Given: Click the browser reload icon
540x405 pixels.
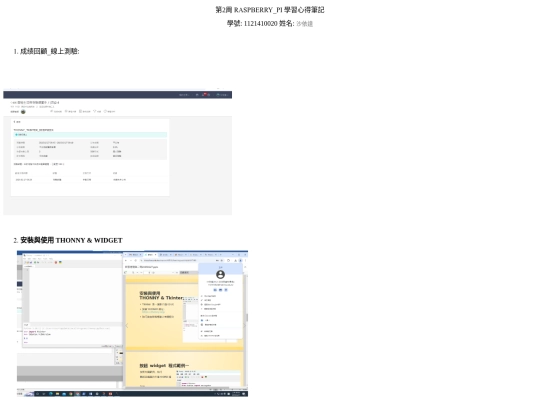Looking at the screenshot, I should tap(135, 260).
